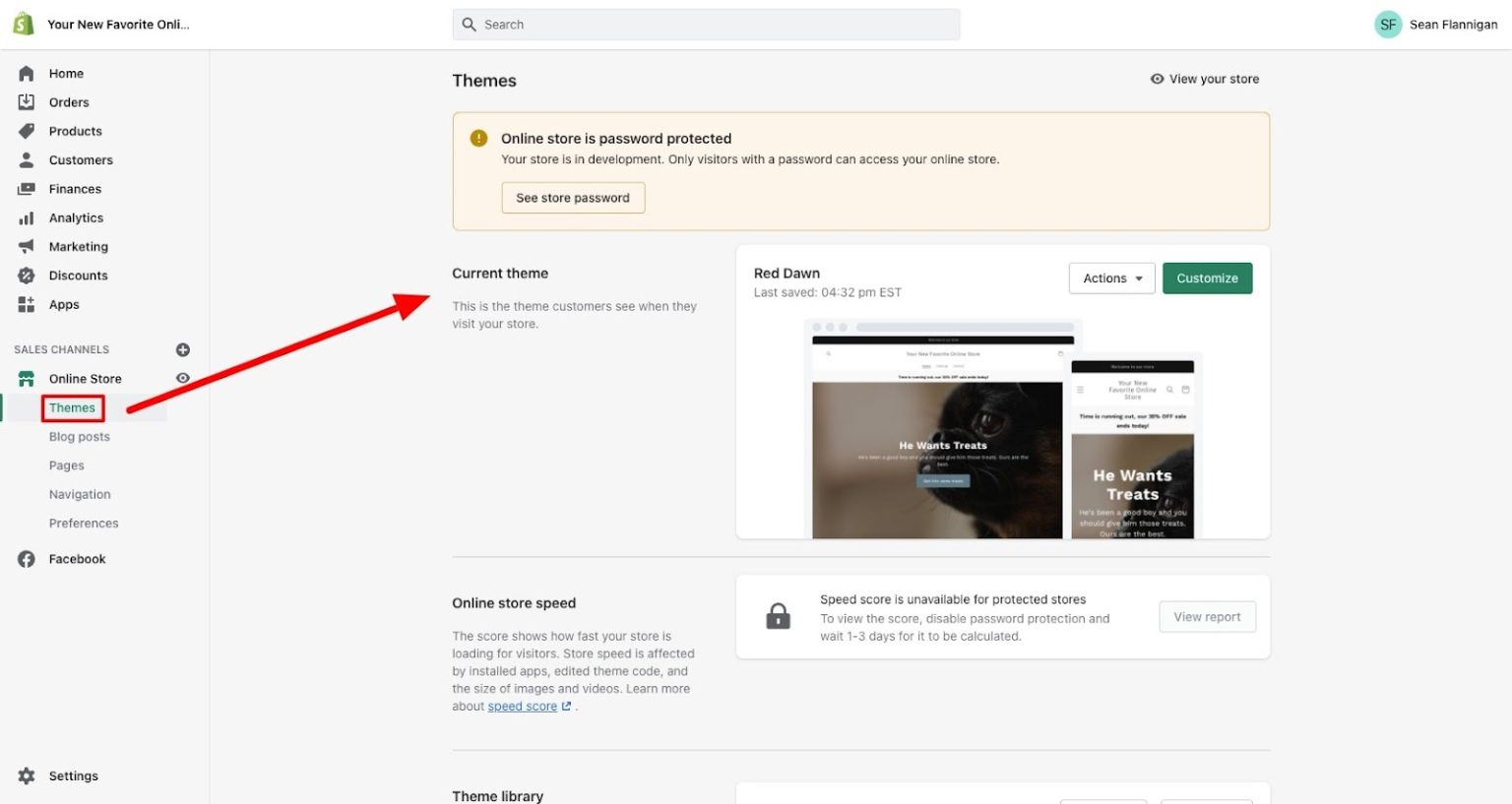Click the Settings gear icon
This screenshot has height=804, width=1512.
click(27, 775)
